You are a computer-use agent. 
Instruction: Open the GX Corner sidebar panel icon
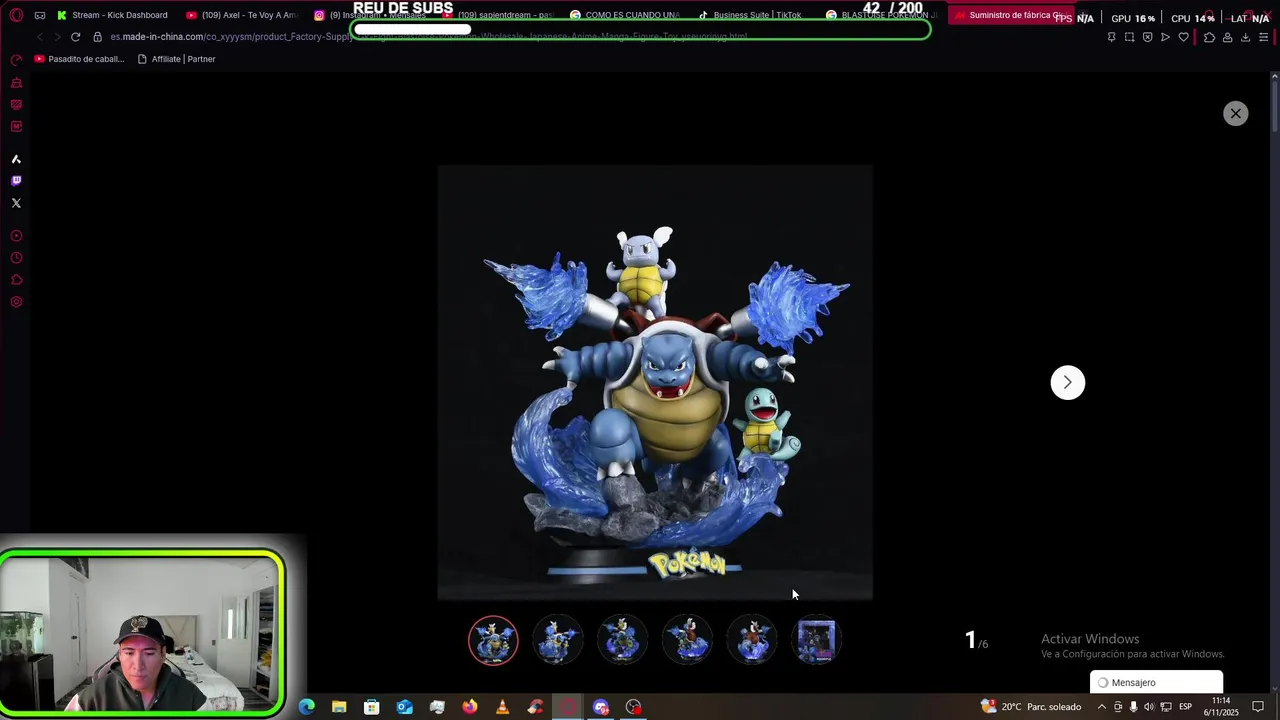coord(16,105)
